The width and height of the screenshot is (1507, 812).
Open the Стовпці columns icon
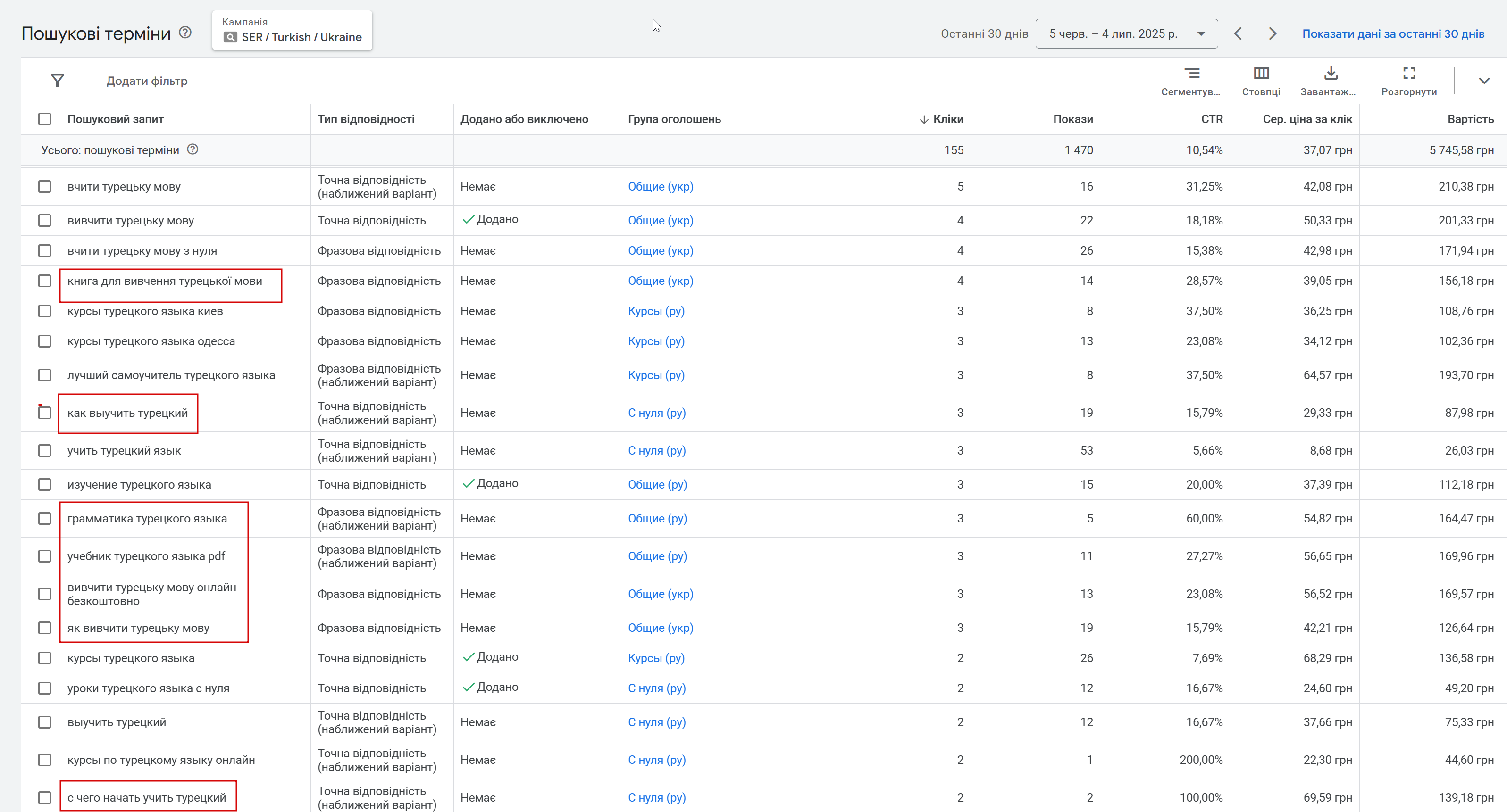1261,73
